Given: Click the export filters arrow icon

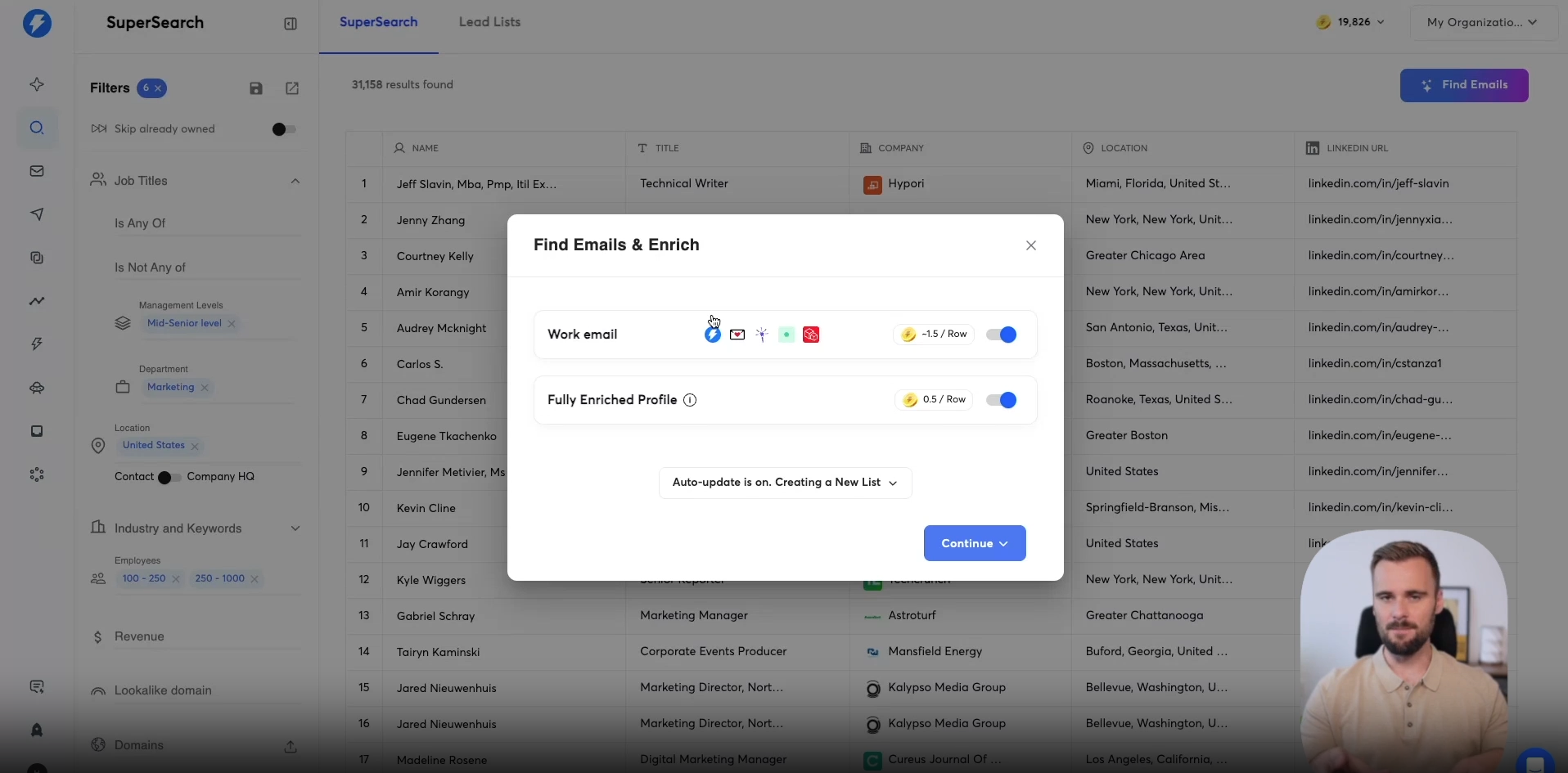Looking at the screenshot, I should [x=292, y=88].
